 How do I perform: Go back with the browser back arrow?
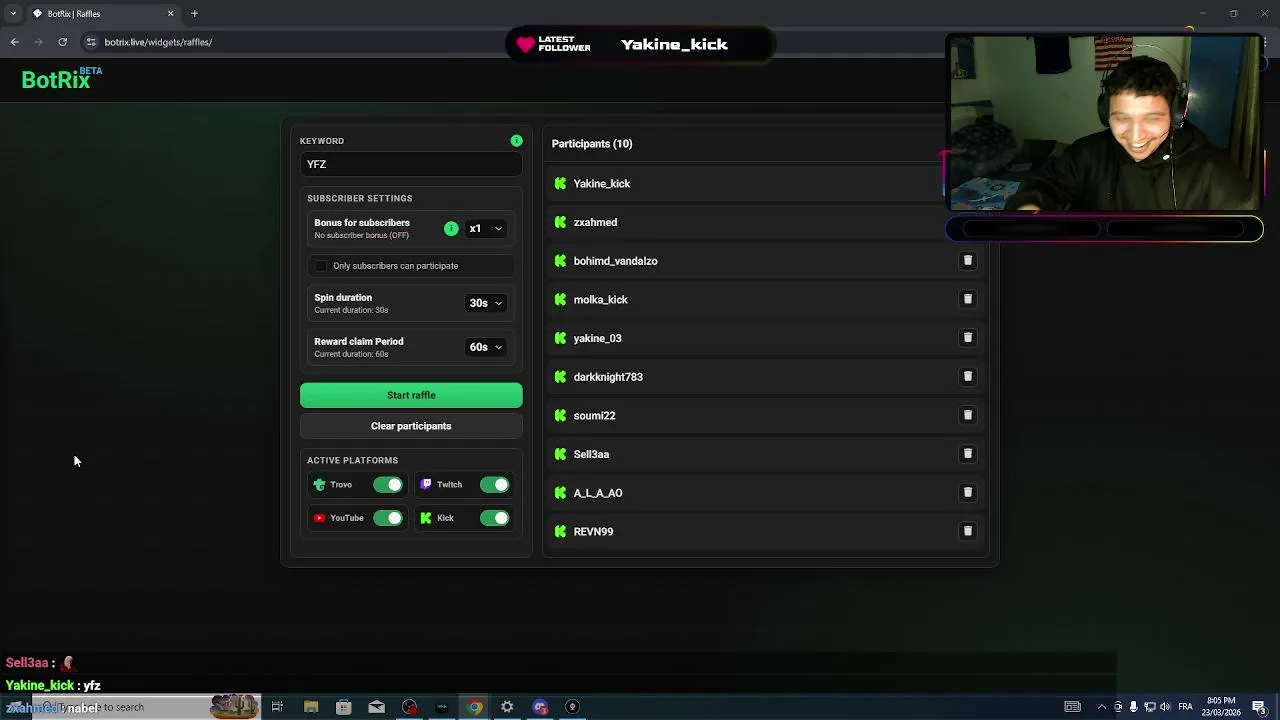15,42
